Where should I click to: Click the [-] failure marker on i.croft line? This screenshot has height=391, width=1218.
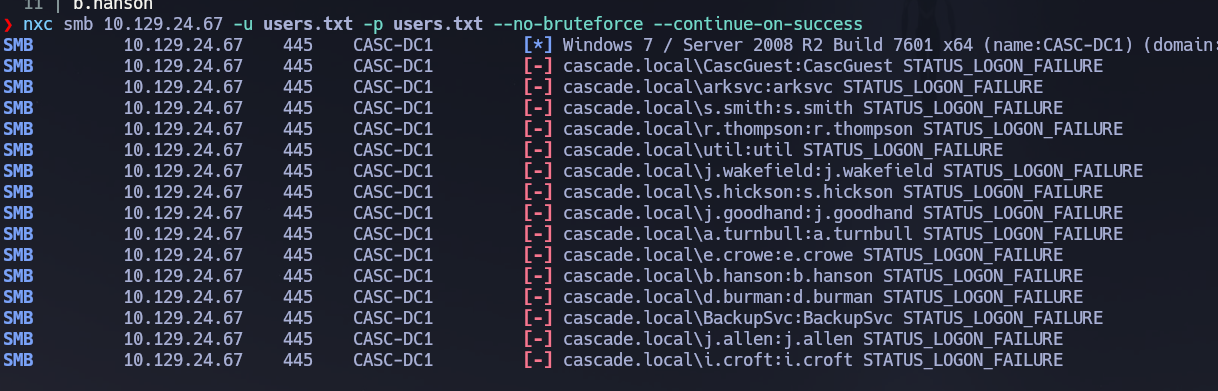(x=538, y=360)
